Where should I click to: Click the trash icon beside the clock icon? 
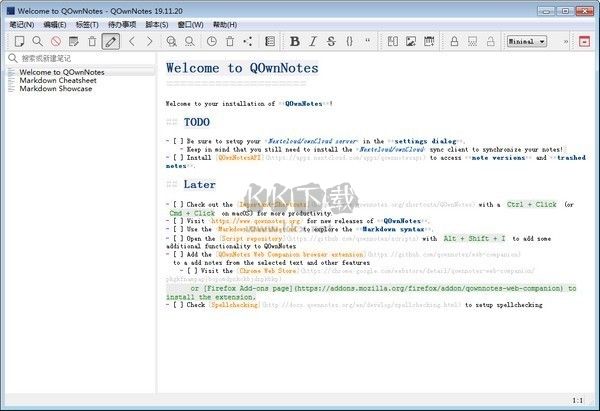click(x=230, y=41)
